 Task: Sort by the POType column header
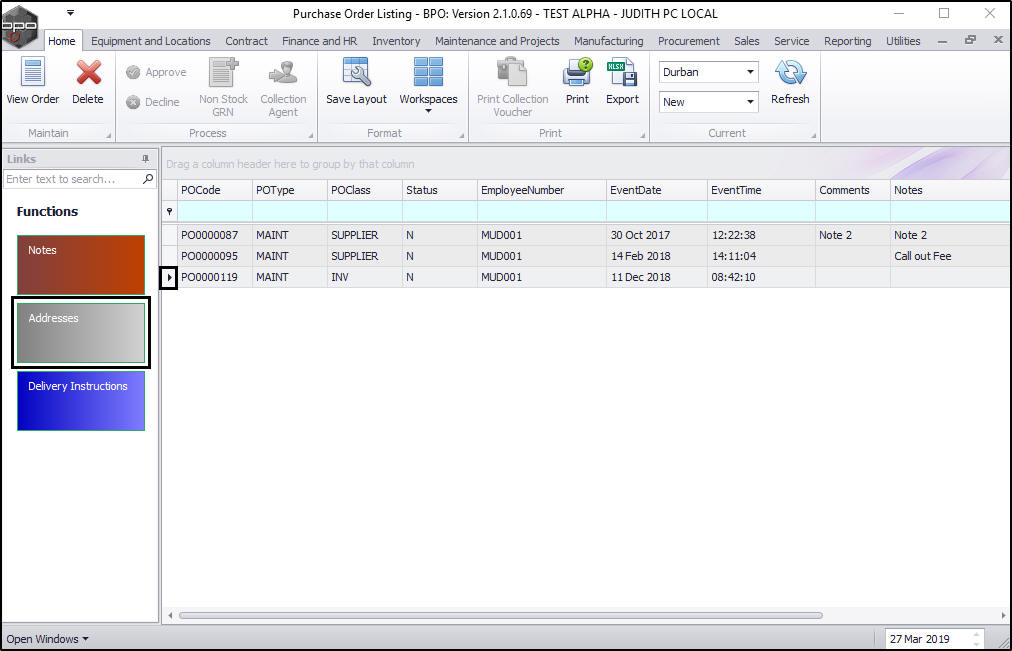290,190
